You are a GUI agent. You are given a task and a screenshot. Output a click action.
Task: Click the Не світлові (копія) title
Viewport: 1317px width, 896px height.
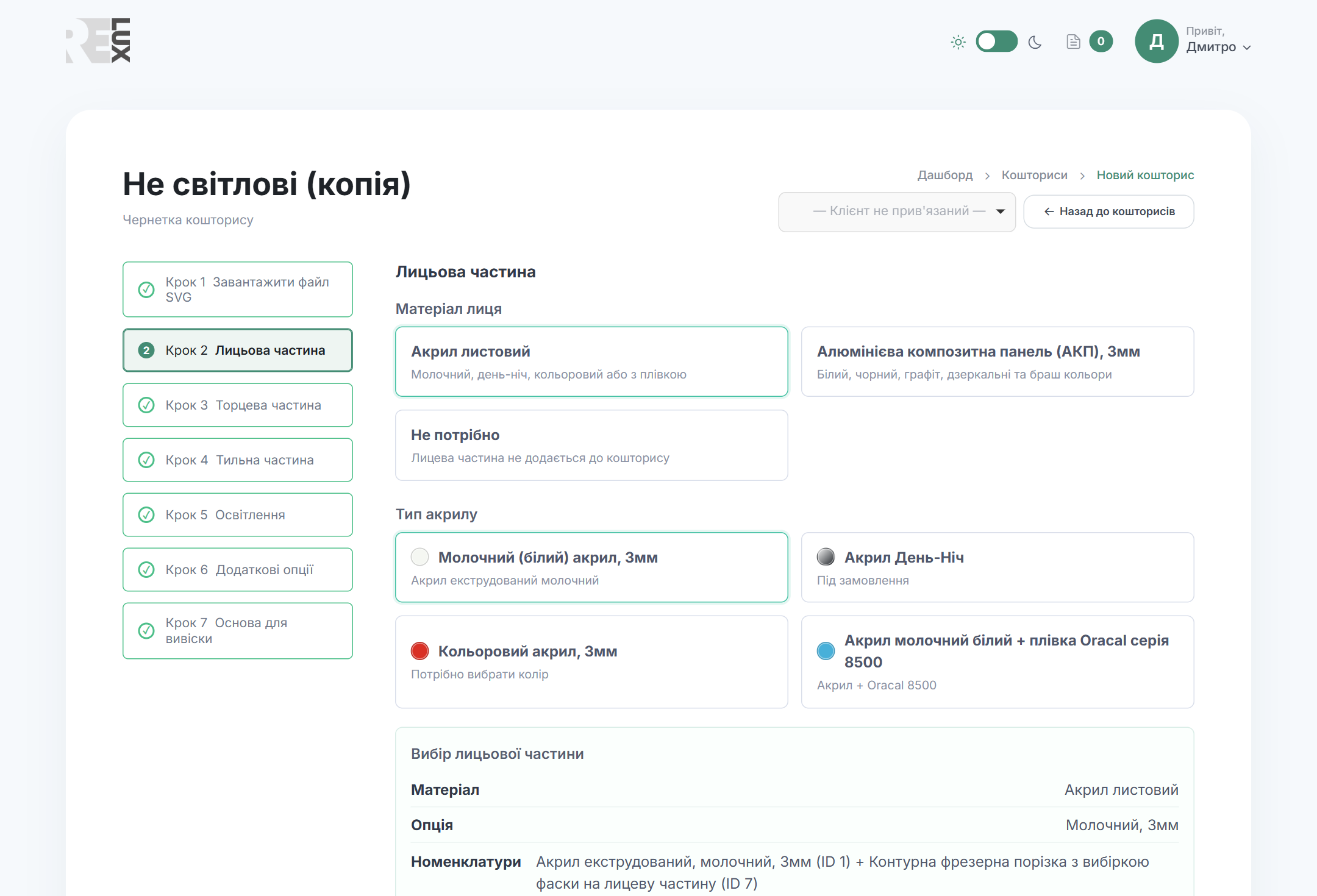(x=267, y=183)
